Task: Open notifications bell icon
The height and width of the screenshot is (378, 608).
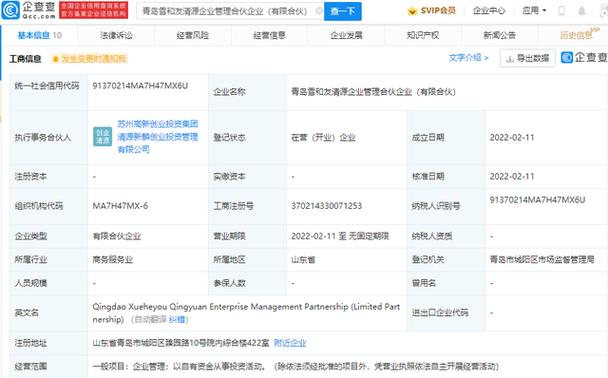Action: click(x=582, y=11)
